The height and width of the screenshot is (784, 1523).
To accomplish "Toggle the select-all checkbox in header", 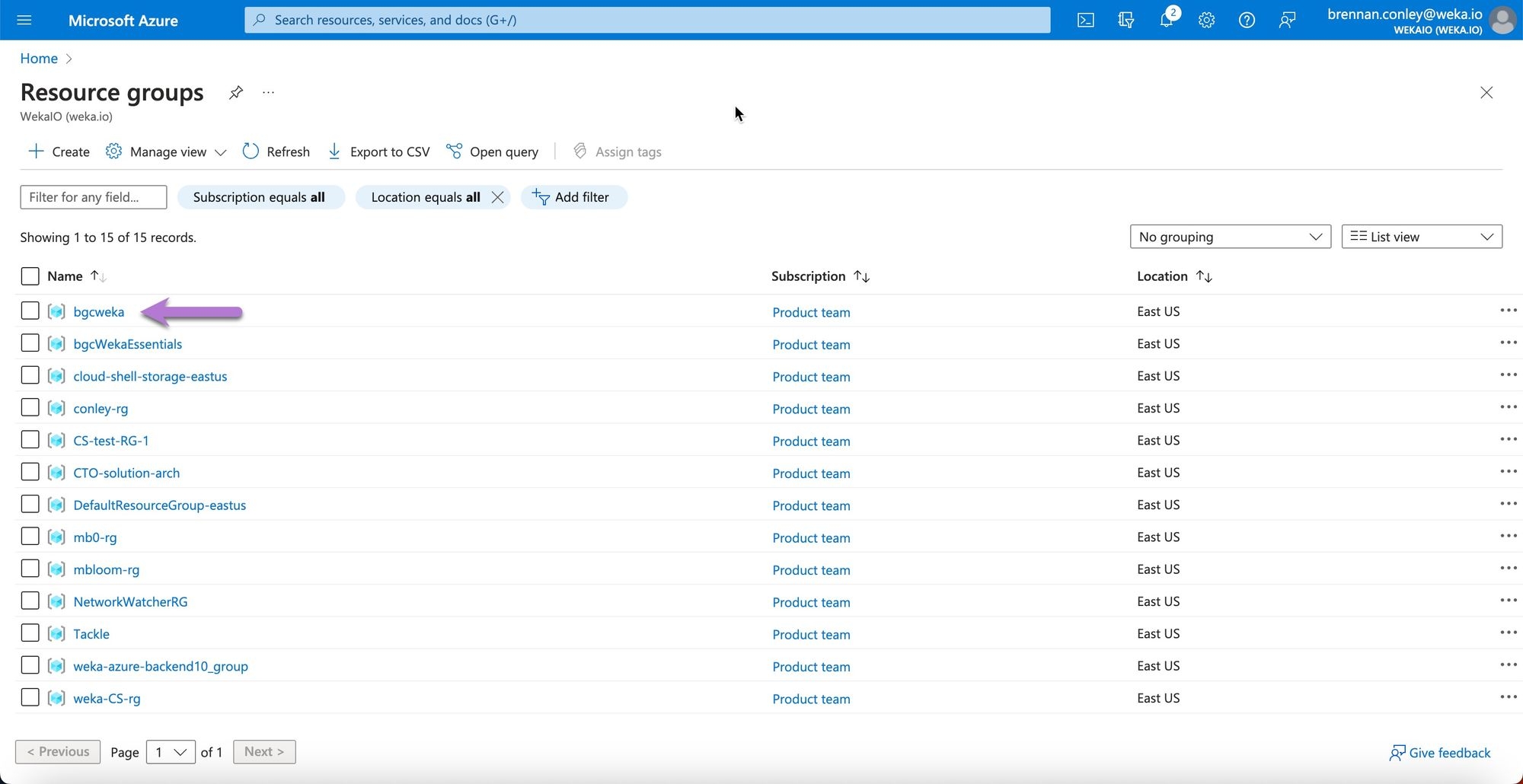I will (x=30, y=276).
